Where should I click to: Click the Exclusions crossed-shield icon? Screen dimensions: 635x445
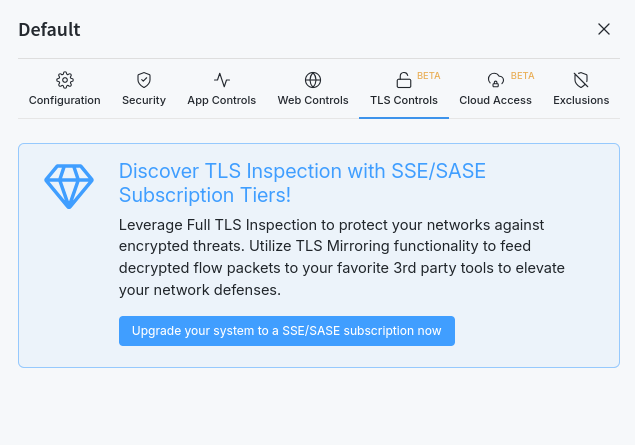(581, 80)
